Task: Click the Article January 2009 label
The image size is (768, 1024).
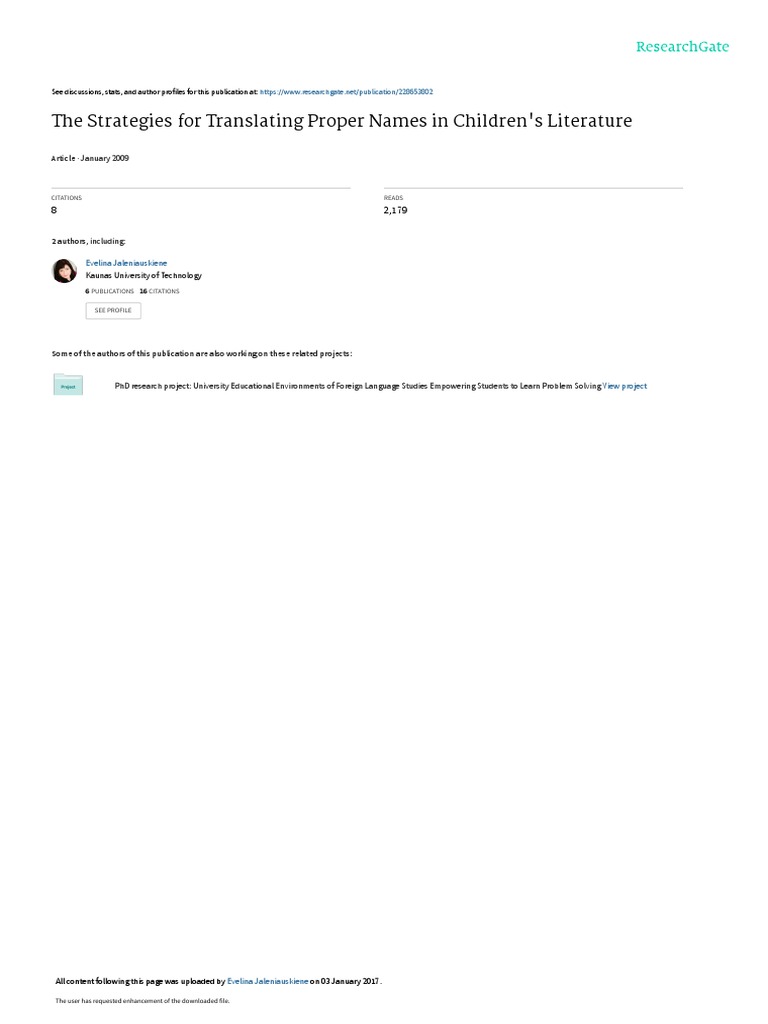Action: tap(90, 158)
